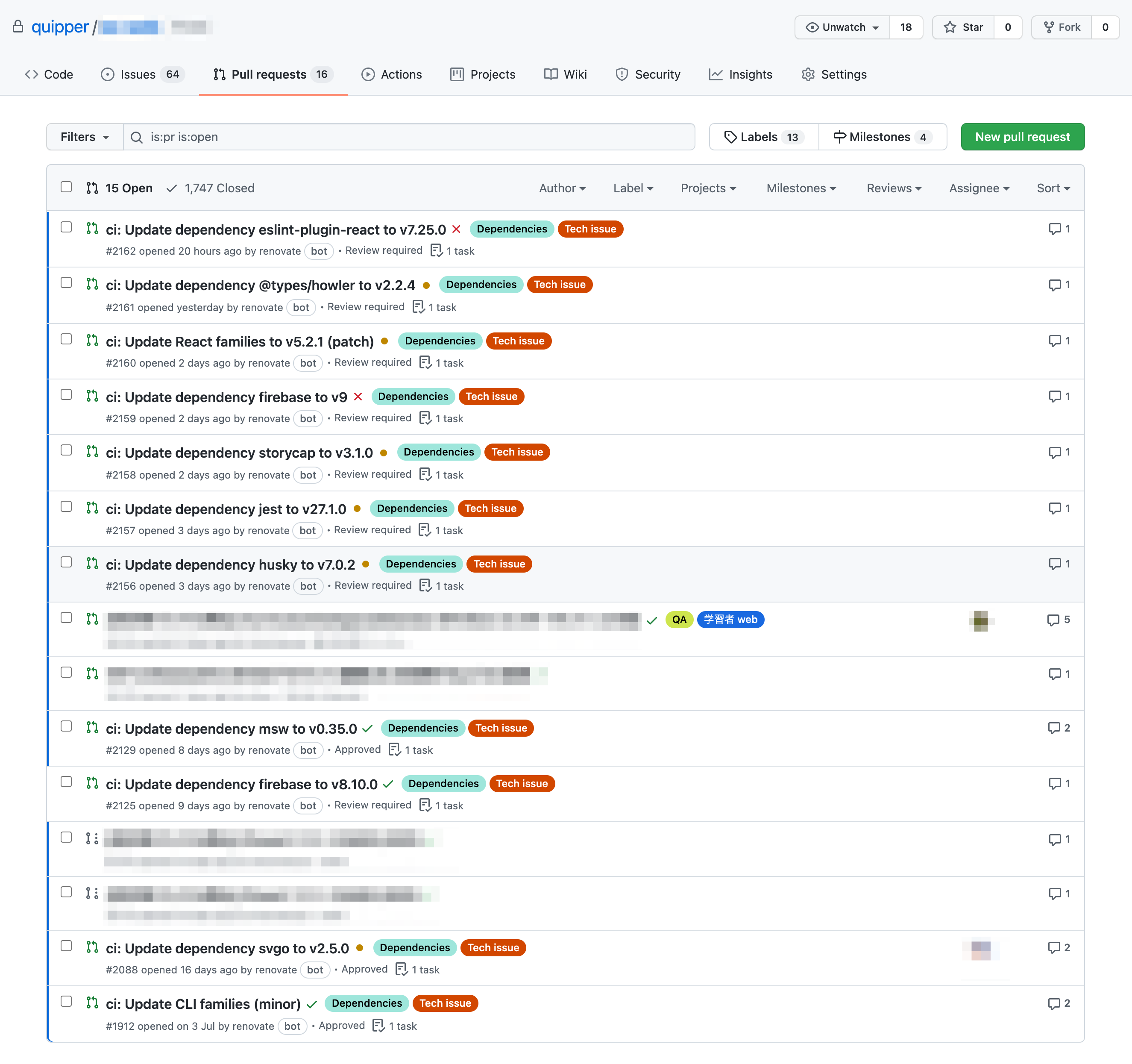Select checkbox for svgo v2.5.0 PR
The width and height of the screenshot is (1132, 1064).
tap(67, 946)
